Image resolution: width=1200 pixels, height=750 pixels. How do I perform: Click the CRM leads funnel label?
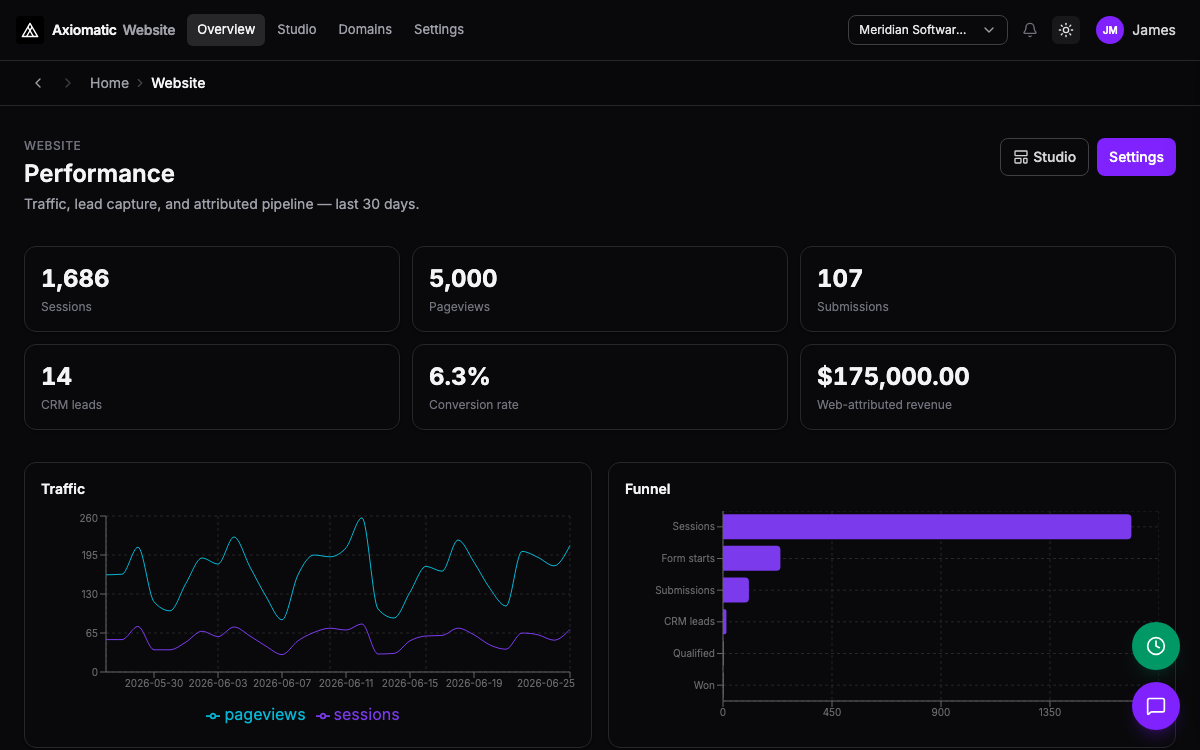click(690, 621)
